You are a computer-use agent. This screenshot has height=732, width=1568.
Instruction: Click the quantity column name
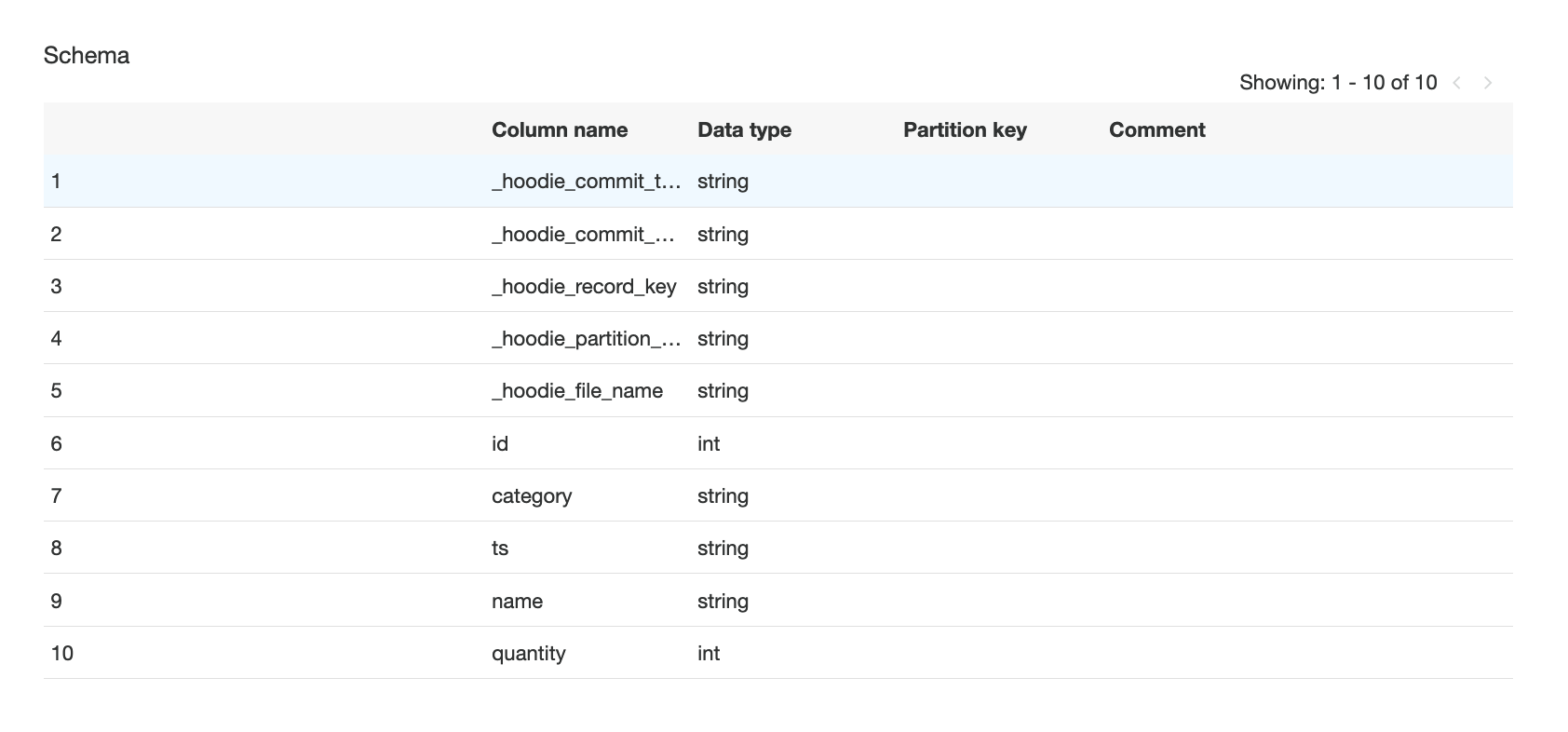(528, 654)
